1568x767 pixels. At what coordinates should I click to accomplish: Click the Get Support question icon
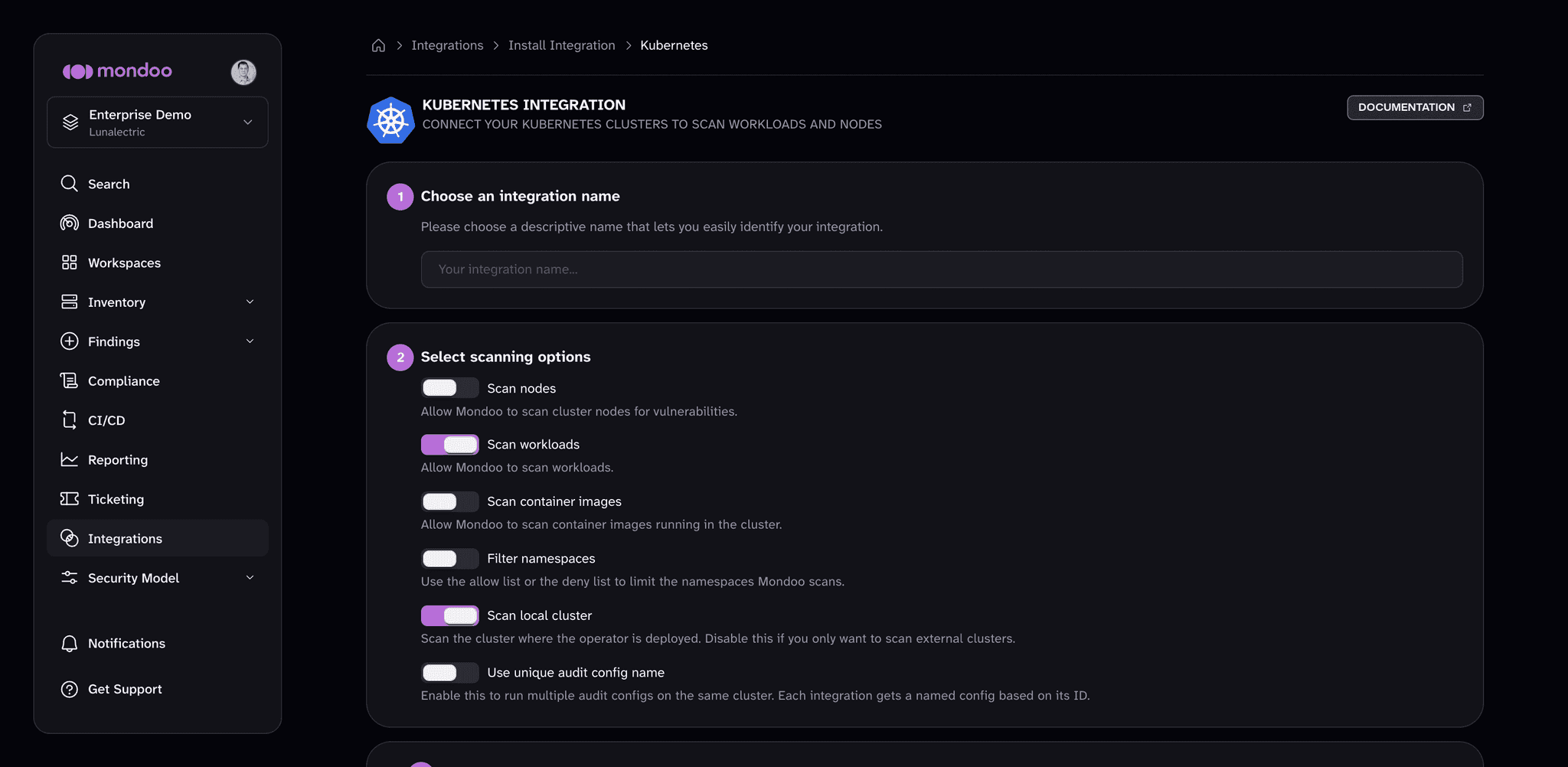70,689
